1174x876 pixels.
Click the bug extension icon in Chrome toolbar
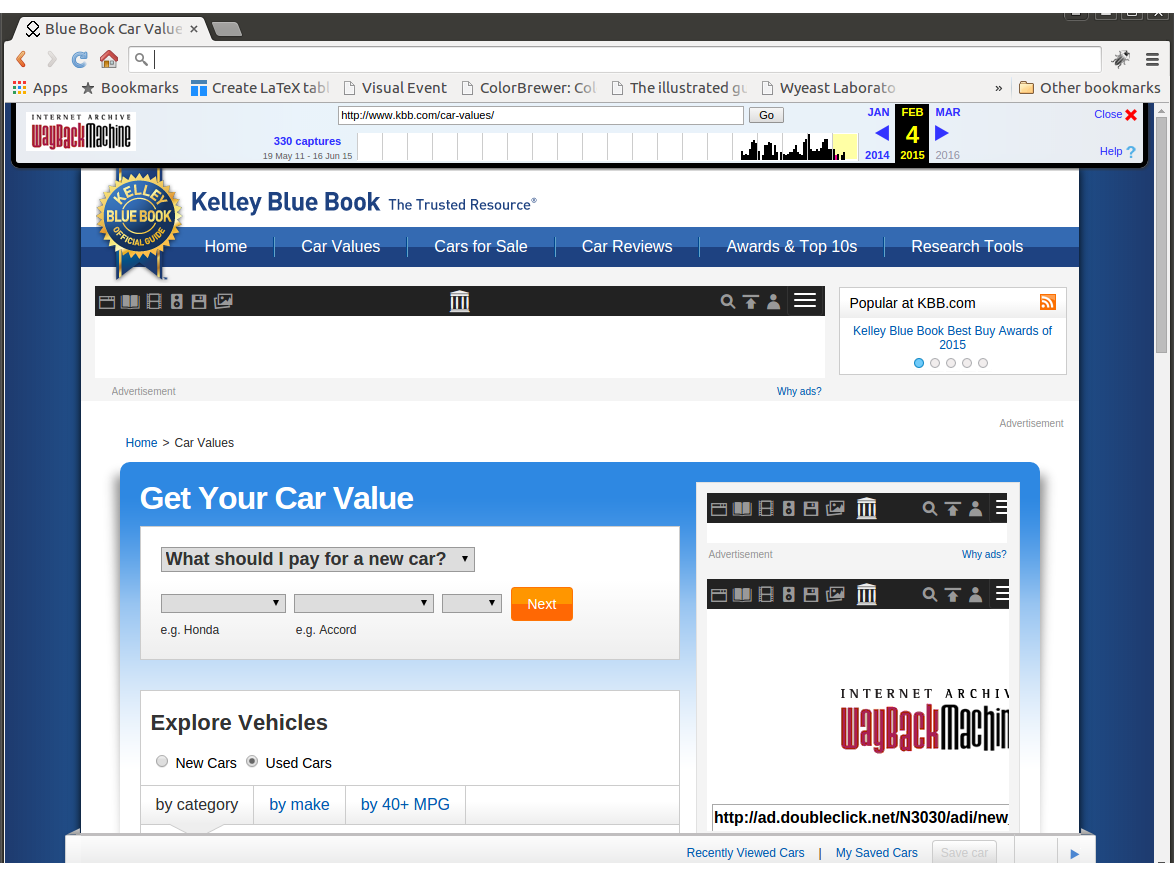pyautogui.click(x=1121, y=59)
